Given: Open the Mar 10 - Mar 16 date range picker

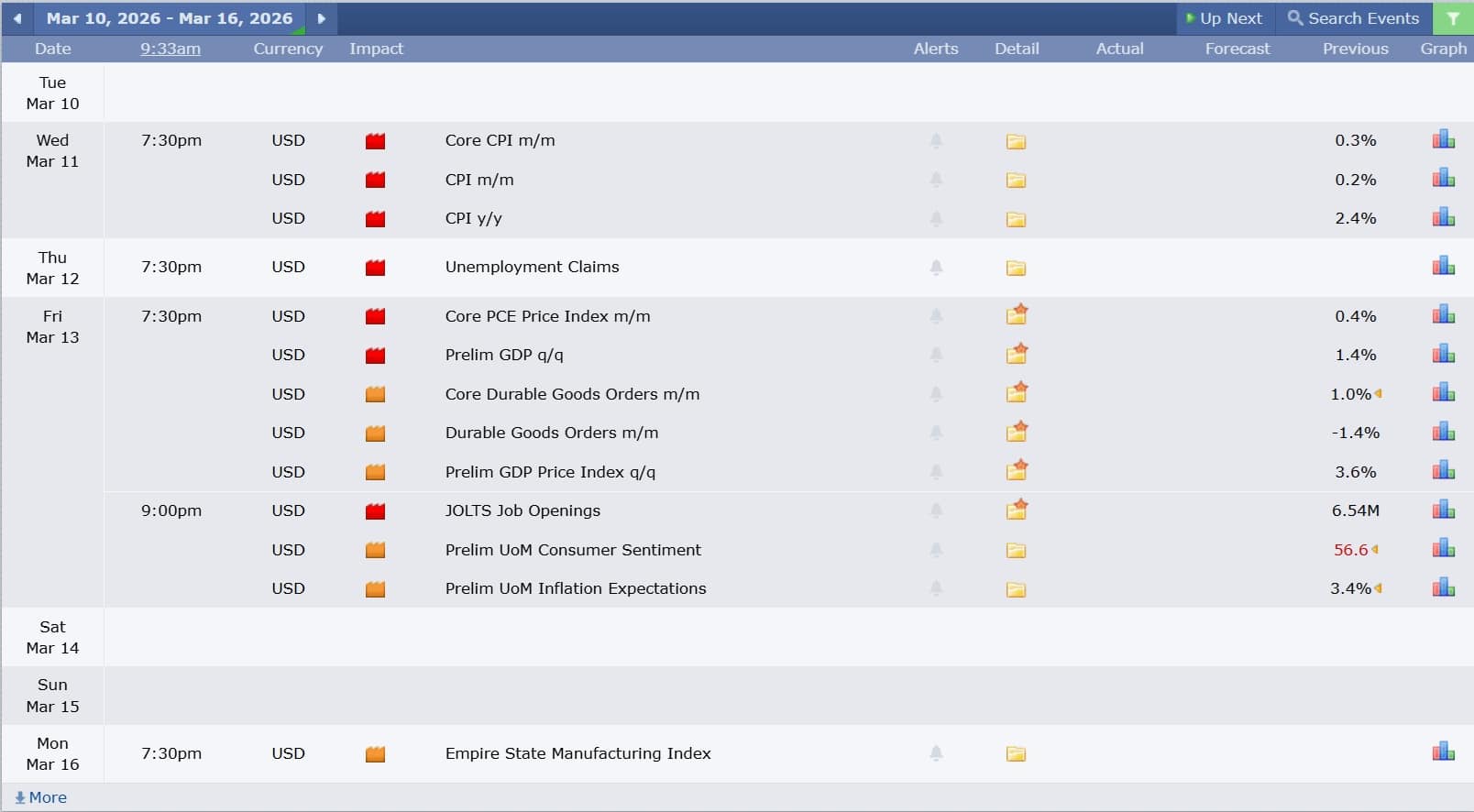Looking at the screenshot, I should coord(170,18).
